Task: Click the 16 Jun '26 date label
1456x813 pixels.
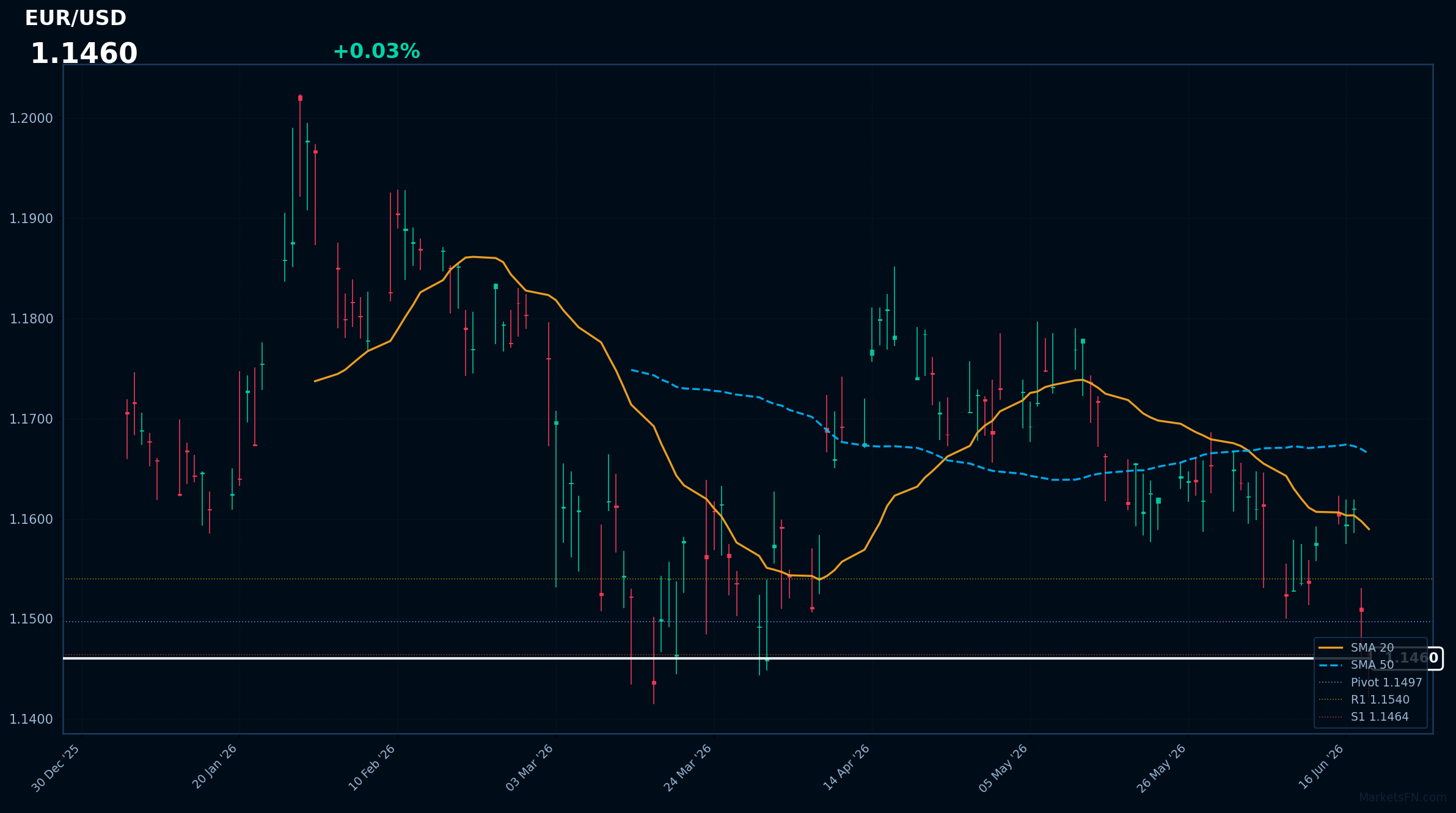Action: tap(1321, 767)
